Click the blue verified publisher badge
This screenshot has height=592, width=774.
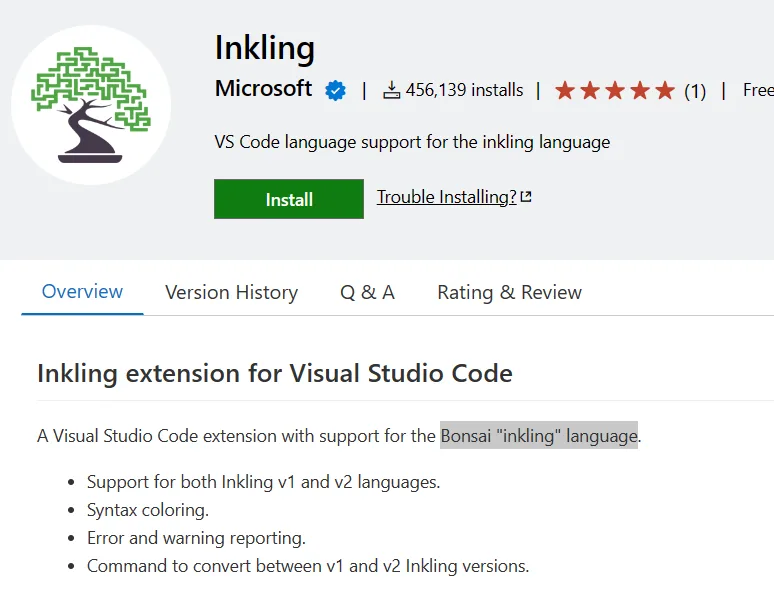(x=335, y=90)
